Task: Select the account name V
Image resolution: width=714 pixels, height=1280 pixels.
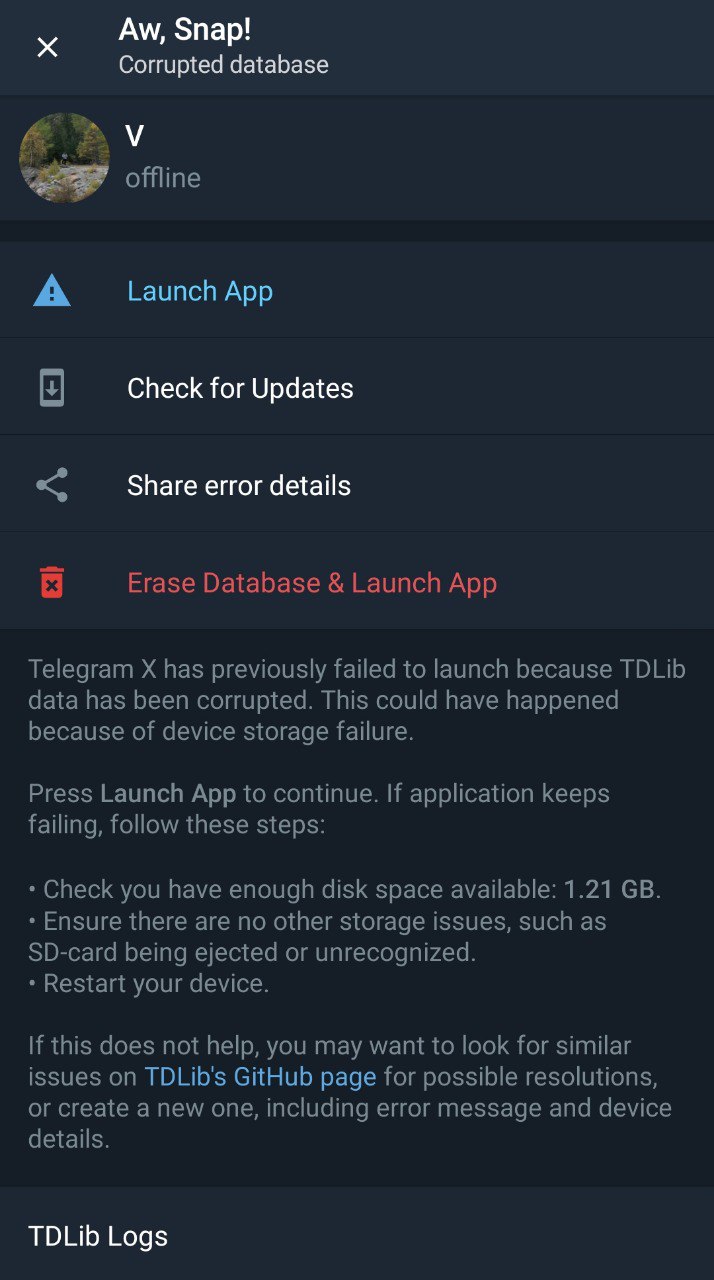Action: coord(134,137)
